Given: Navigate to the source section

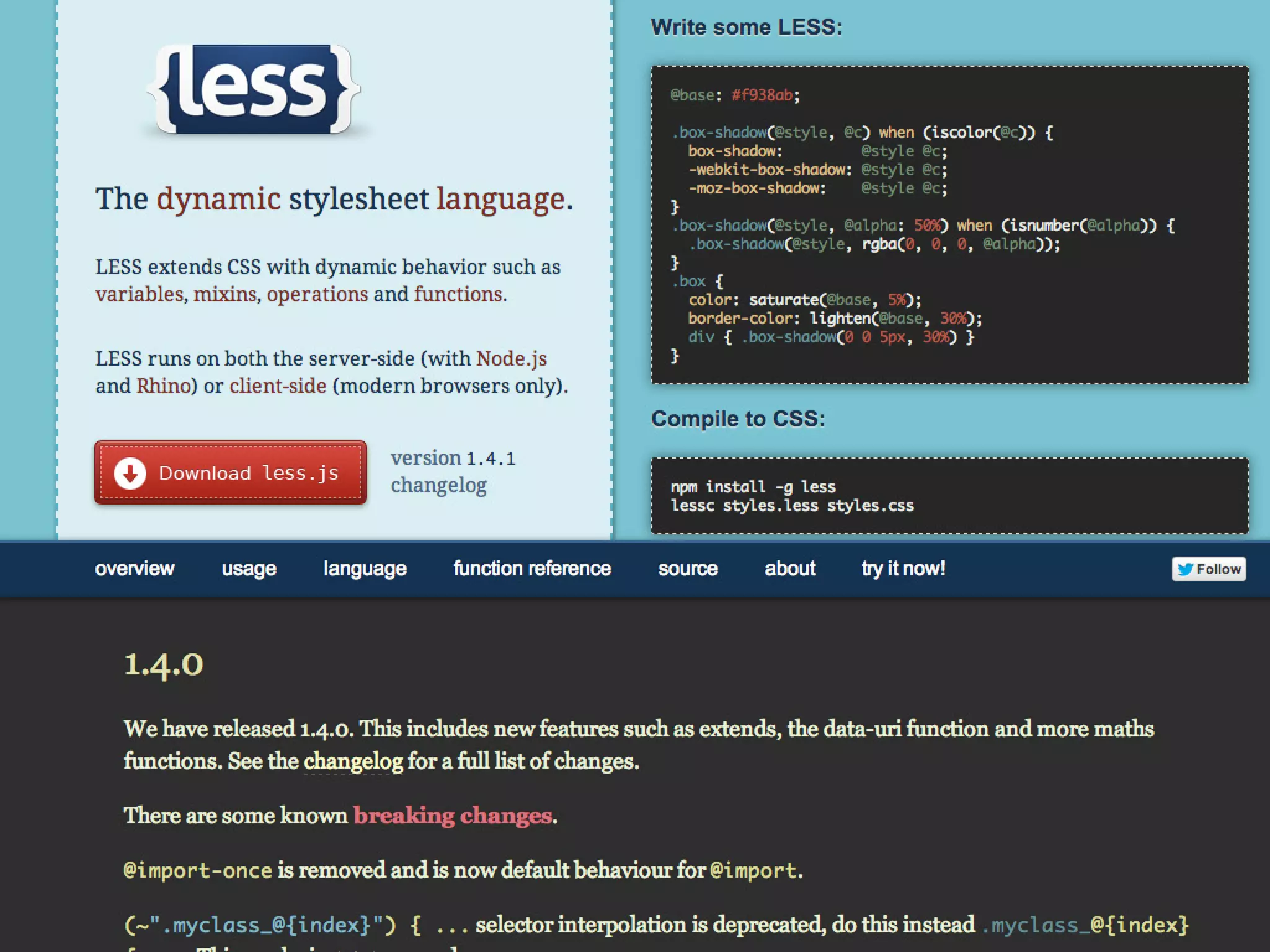Looking at the screenshot, I should coord(688,568).
